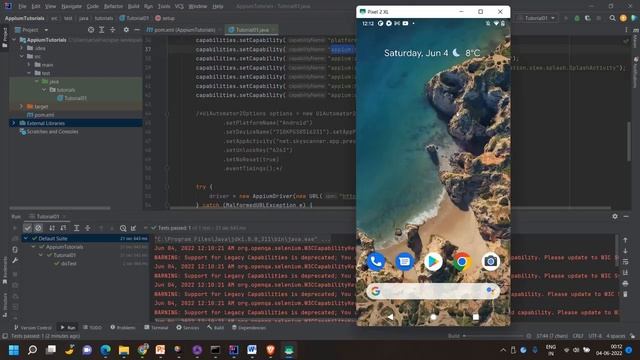Screen dimensions: 640x360
Task: Tap the Android recents square button
Action: tap(476, 317)
